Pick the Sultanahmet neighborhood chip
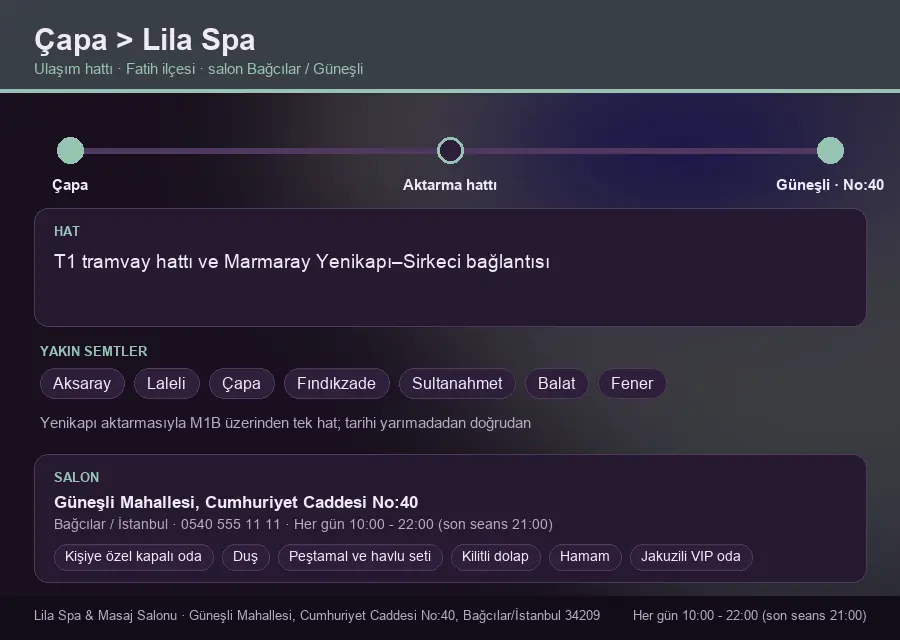The image size is (900, 640). click(x=457, y=383)
